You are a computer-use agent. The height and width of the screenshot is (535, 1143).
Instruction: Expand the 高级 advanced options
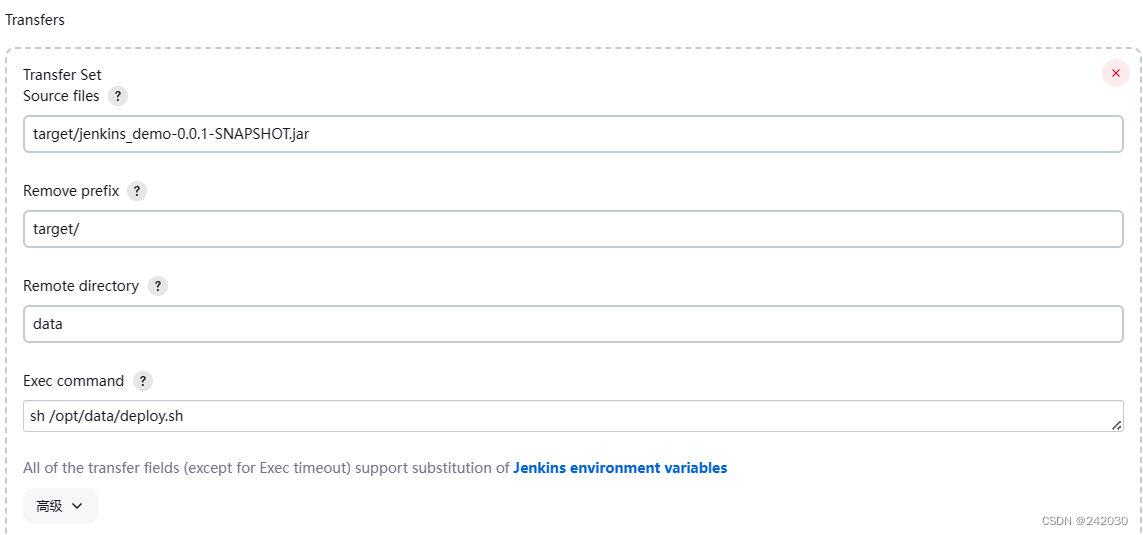point(60,506)
